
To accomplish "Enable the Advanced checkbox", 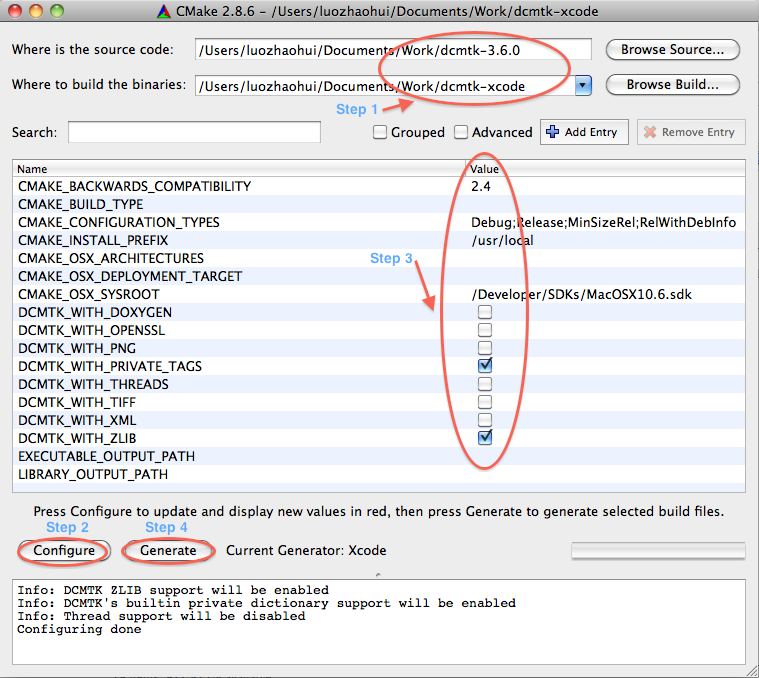I will click(461, 132).
